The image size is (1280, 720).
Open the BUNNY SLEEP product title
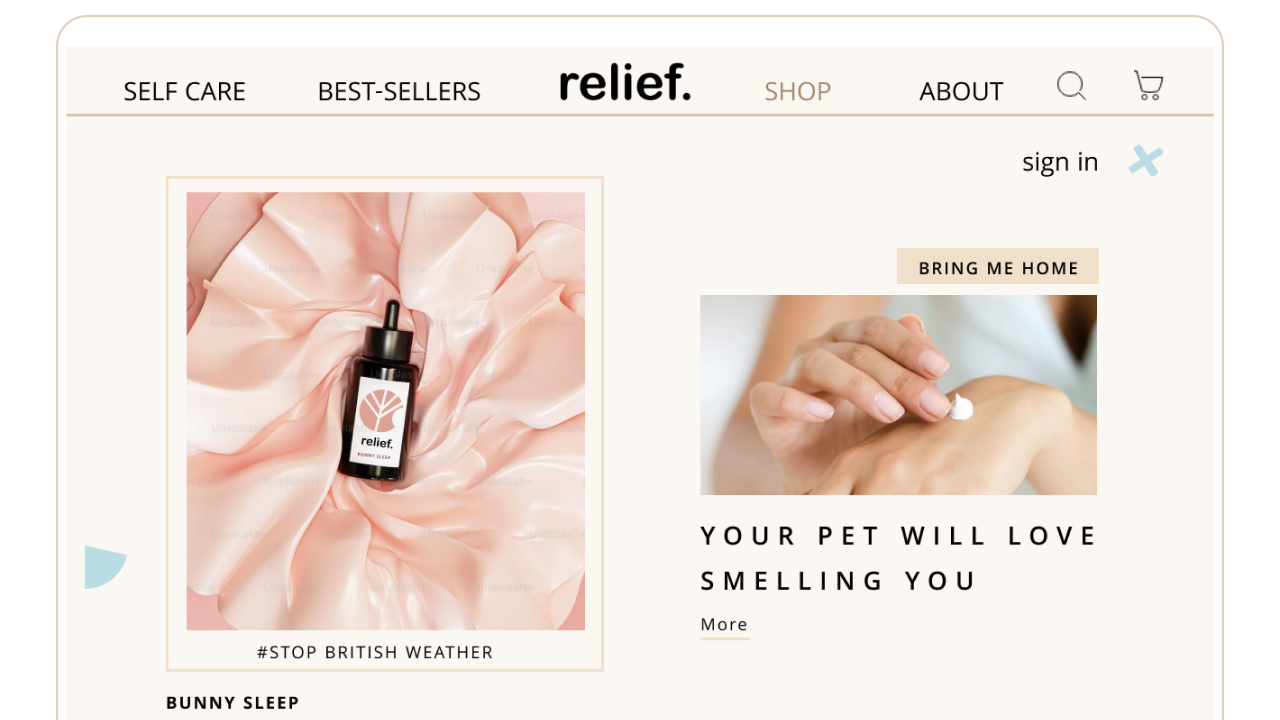(x=233, y=703)
